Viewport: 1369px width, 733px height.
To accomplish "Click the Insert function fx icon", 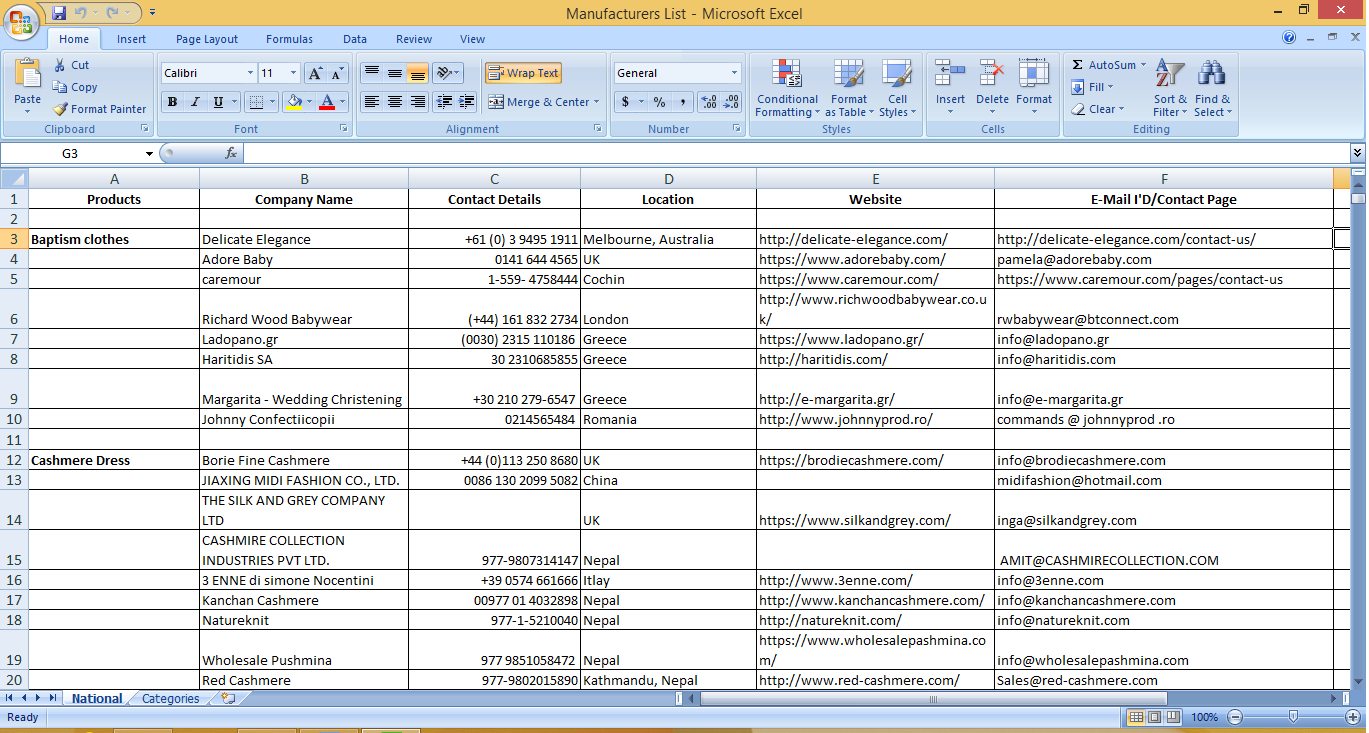I will (231, 153).
